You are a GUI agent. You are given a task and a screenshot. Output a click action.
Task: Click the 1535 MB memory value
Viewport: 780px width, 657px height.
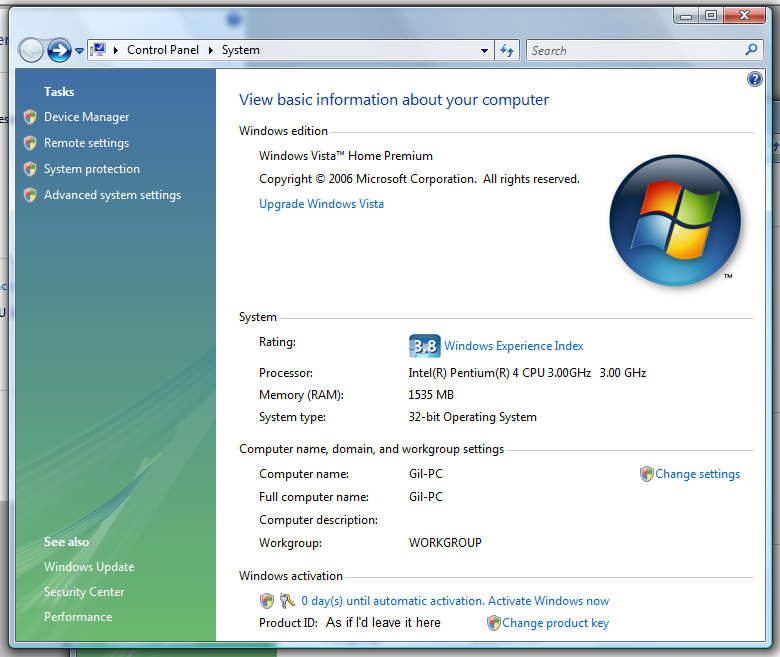coord(431,395)
